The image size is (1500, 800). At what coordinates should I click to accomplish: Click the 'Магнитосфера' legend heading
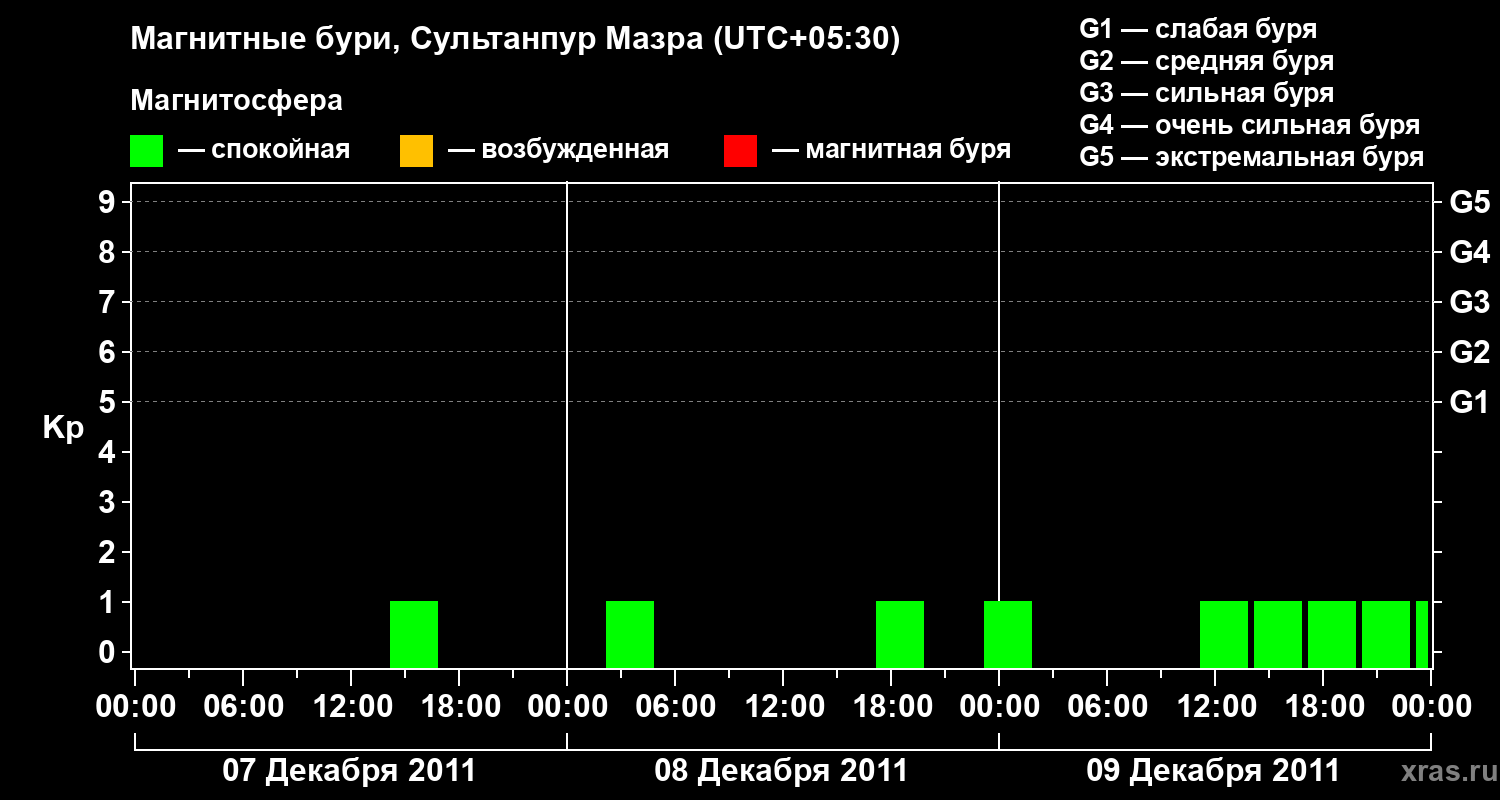point(236,101)
